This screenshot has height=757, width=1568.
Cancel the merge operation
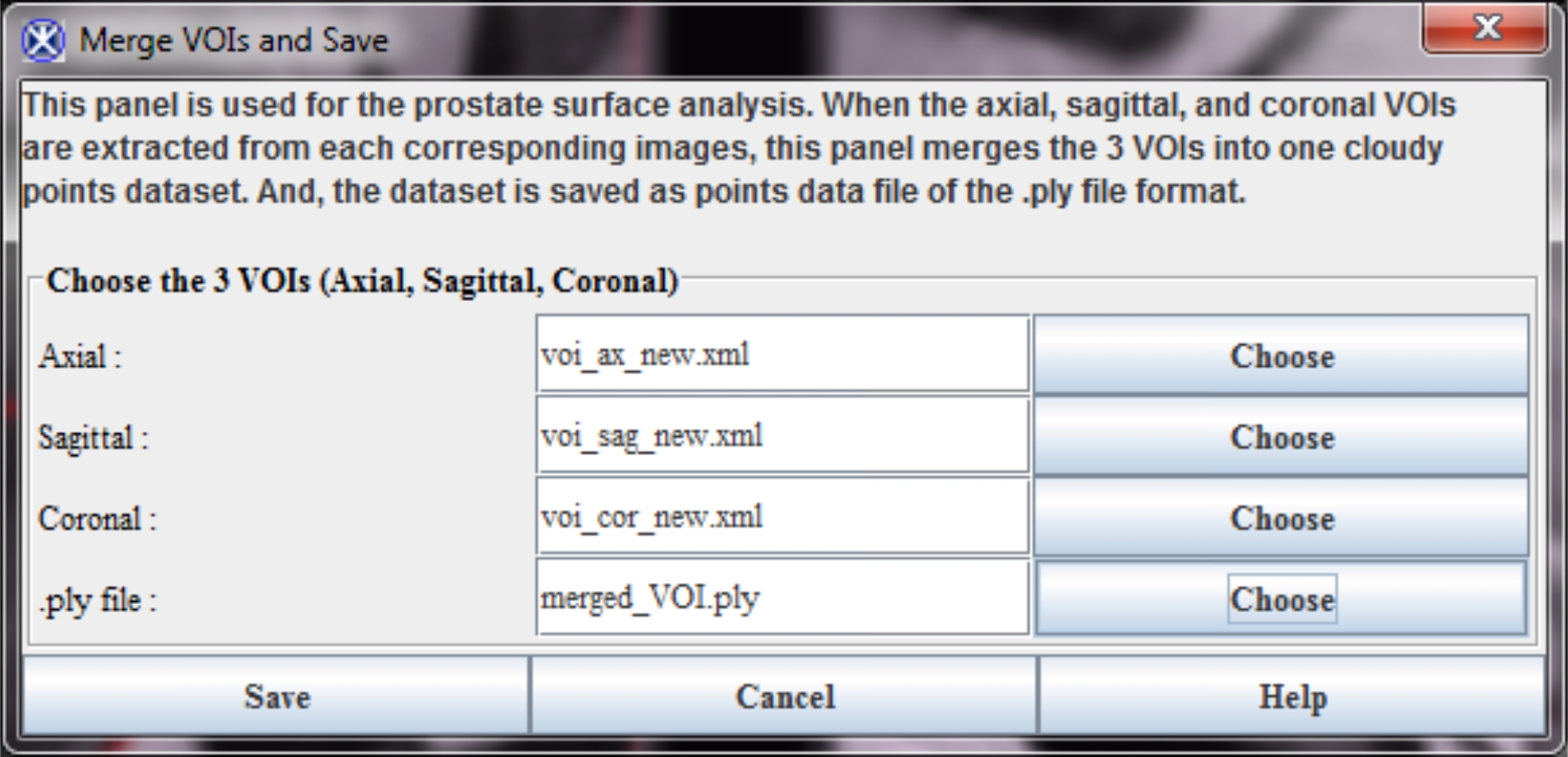(784, 696)
